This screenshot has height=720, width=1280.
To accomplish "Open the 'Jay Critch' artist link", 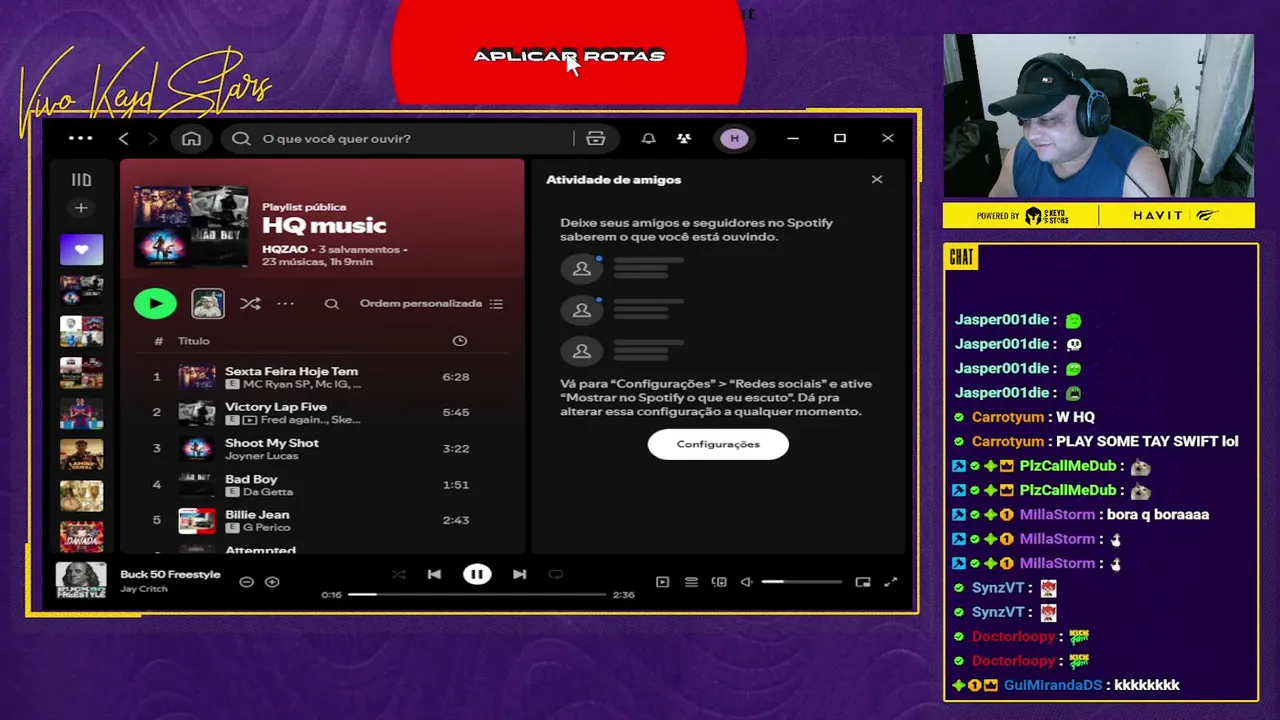I will [x=144, y=589].
